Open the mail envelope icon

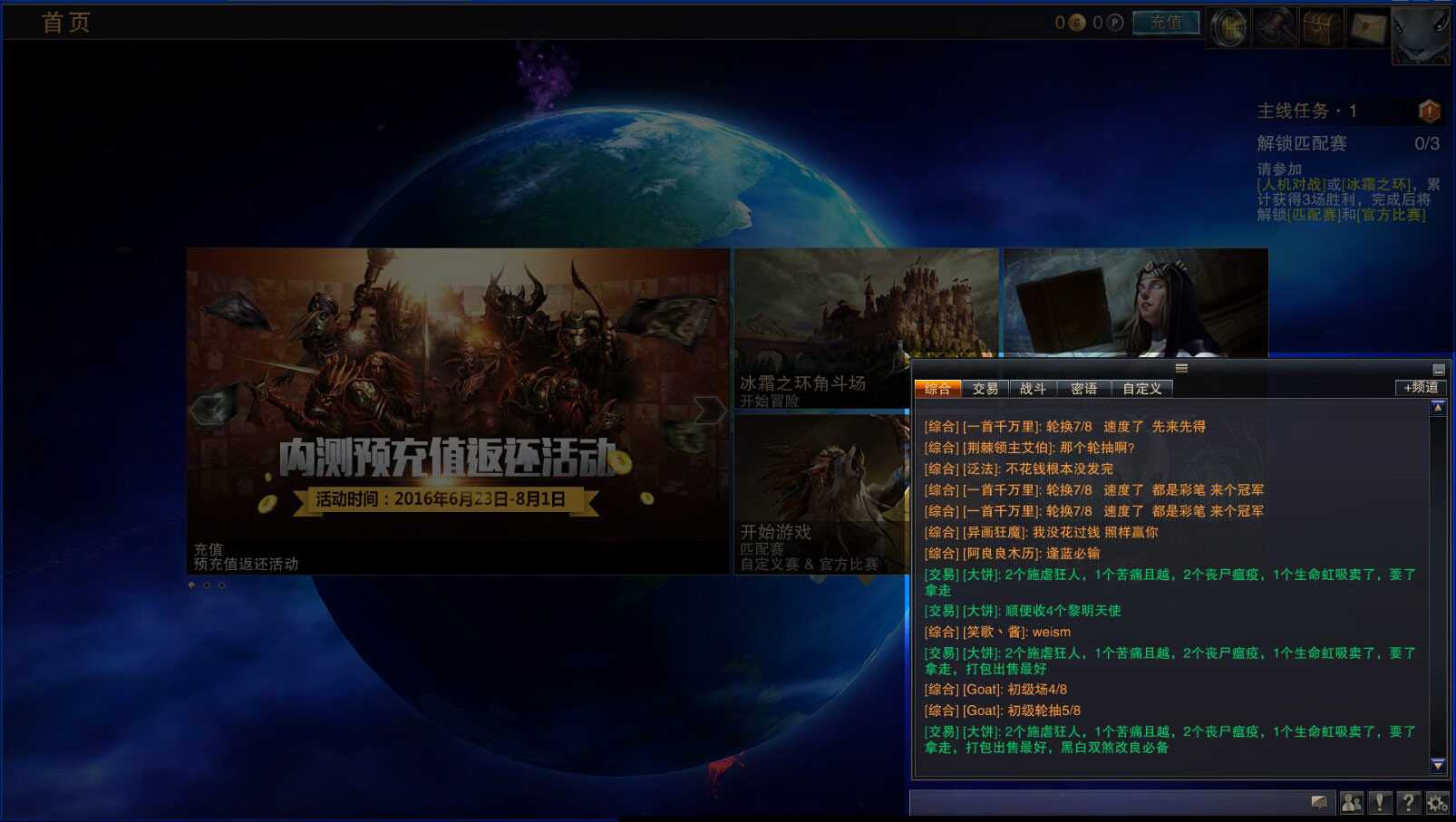1367,27
